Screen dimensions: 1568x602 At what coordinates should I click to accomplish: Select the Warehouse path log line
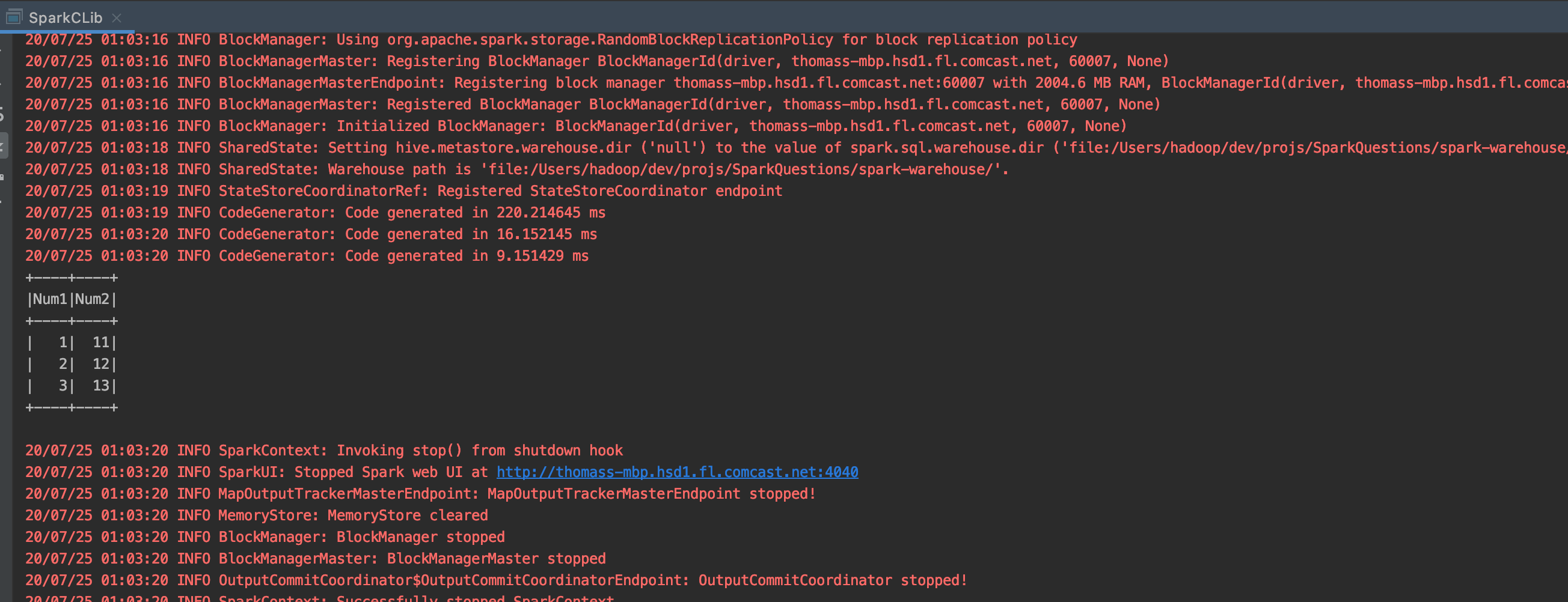click(516, 169)
